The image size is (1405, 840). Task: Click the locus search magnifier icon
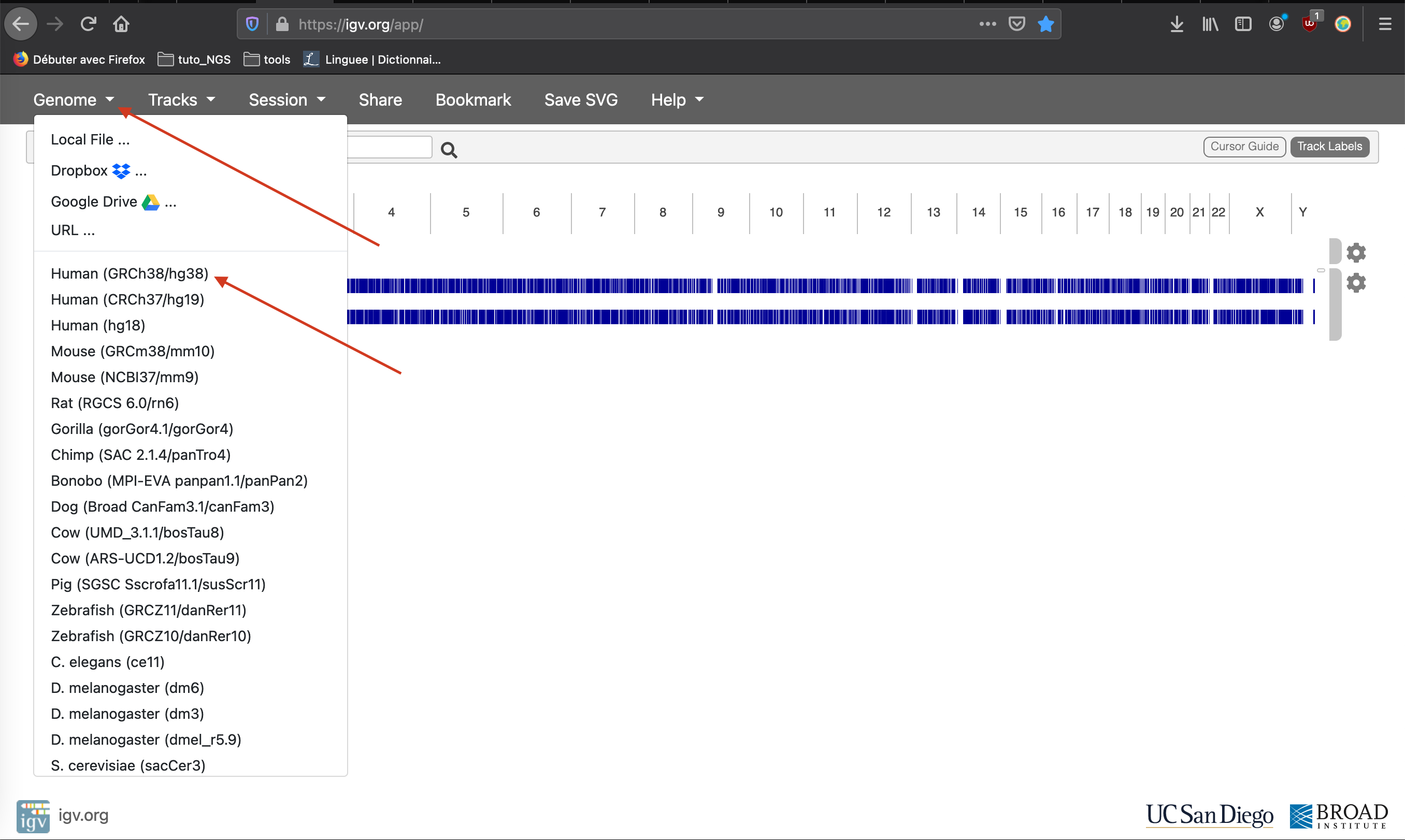[x=449, y=150]
